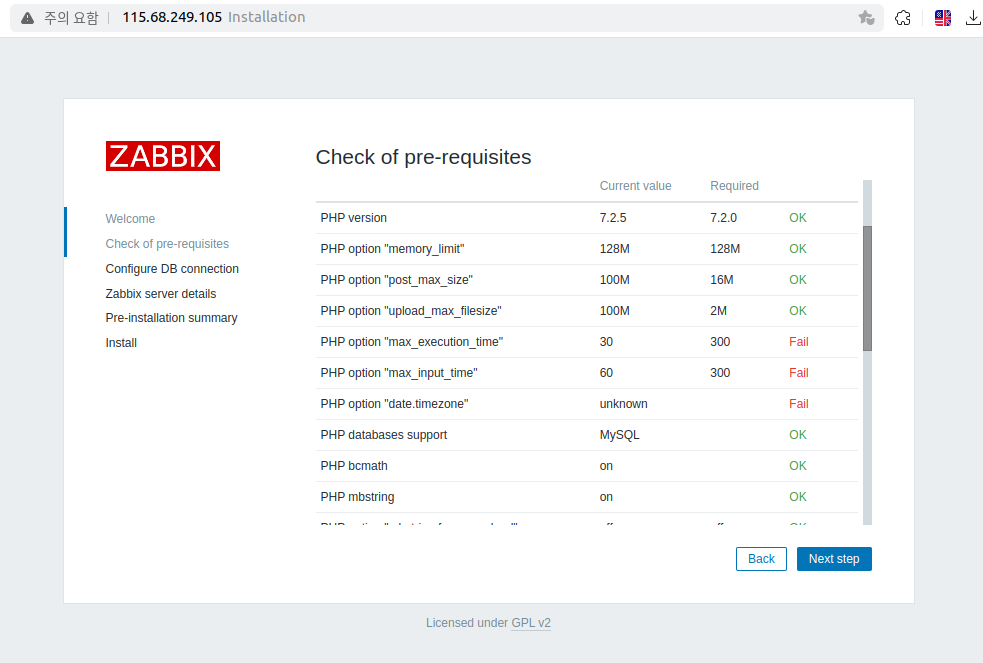
Task: Click the Fail status for max_execution_time
Action: [799, 342]
